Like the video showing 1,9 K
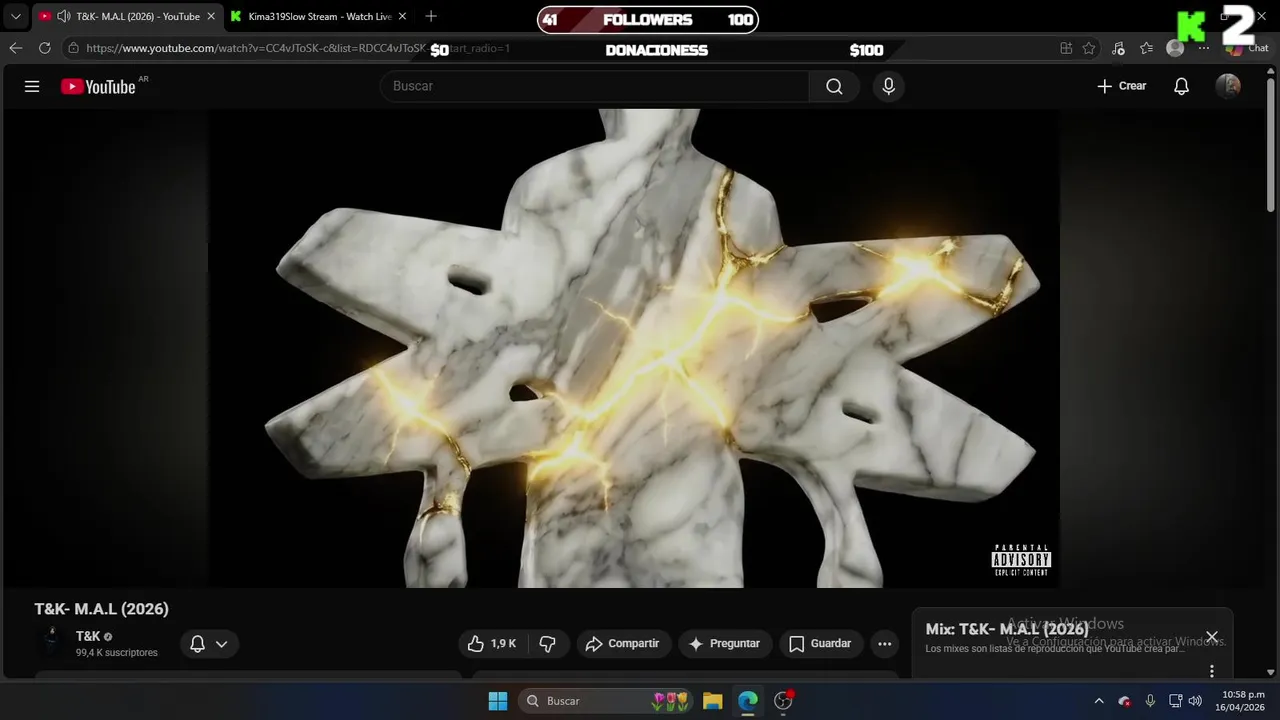The height and width of the screenshot is (720, 1280). click(493, 644)
